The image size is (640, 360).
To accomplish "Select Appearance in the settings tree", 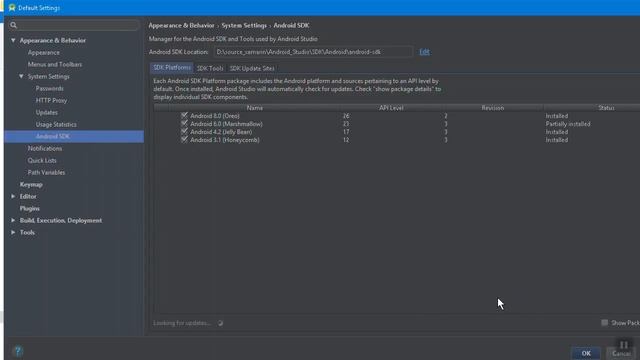I will click(44, 53).
